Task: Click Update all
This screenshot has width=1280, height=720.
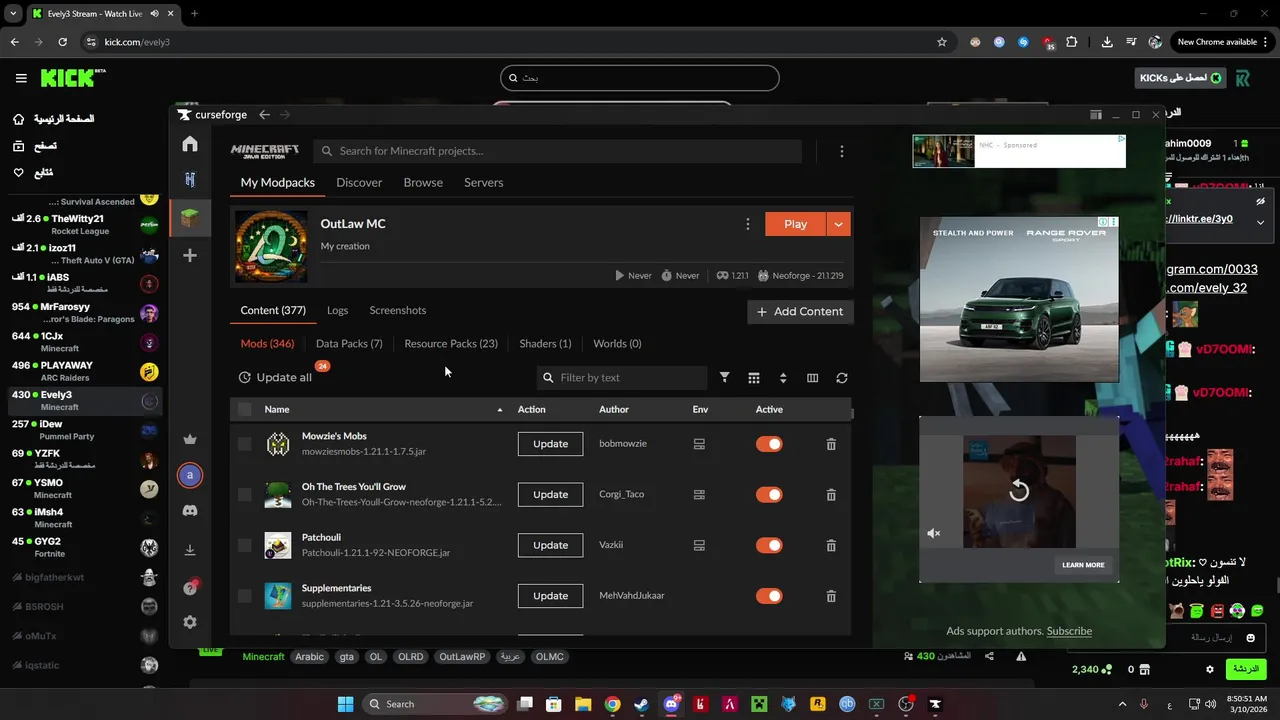Action: 275,378
